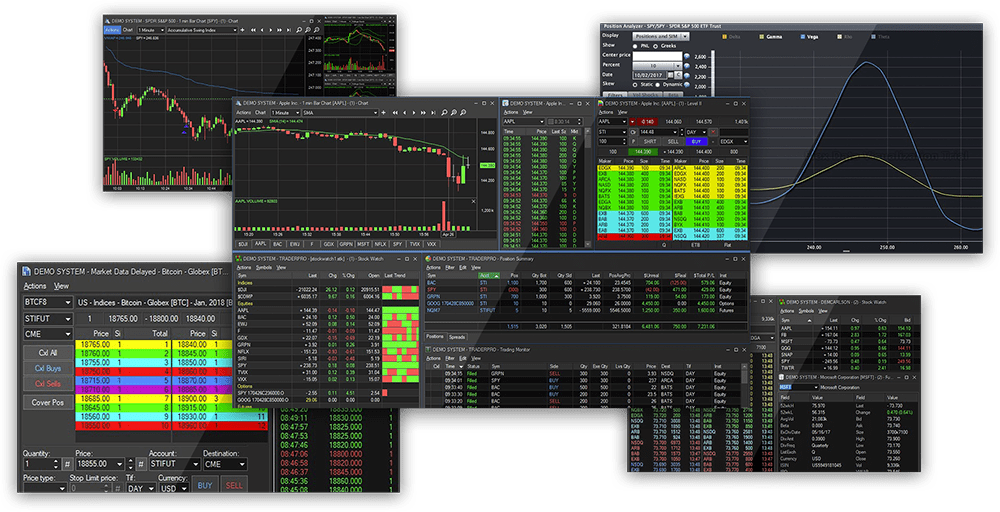Add an indicator in SPY chart toolbar

point(242,30)
